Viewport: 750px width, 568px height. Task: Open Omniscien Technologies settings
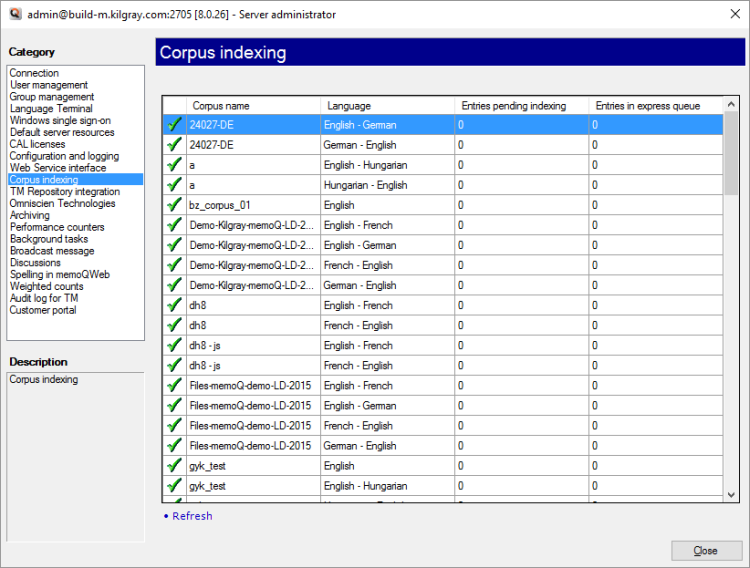click(x=62, y=203)
